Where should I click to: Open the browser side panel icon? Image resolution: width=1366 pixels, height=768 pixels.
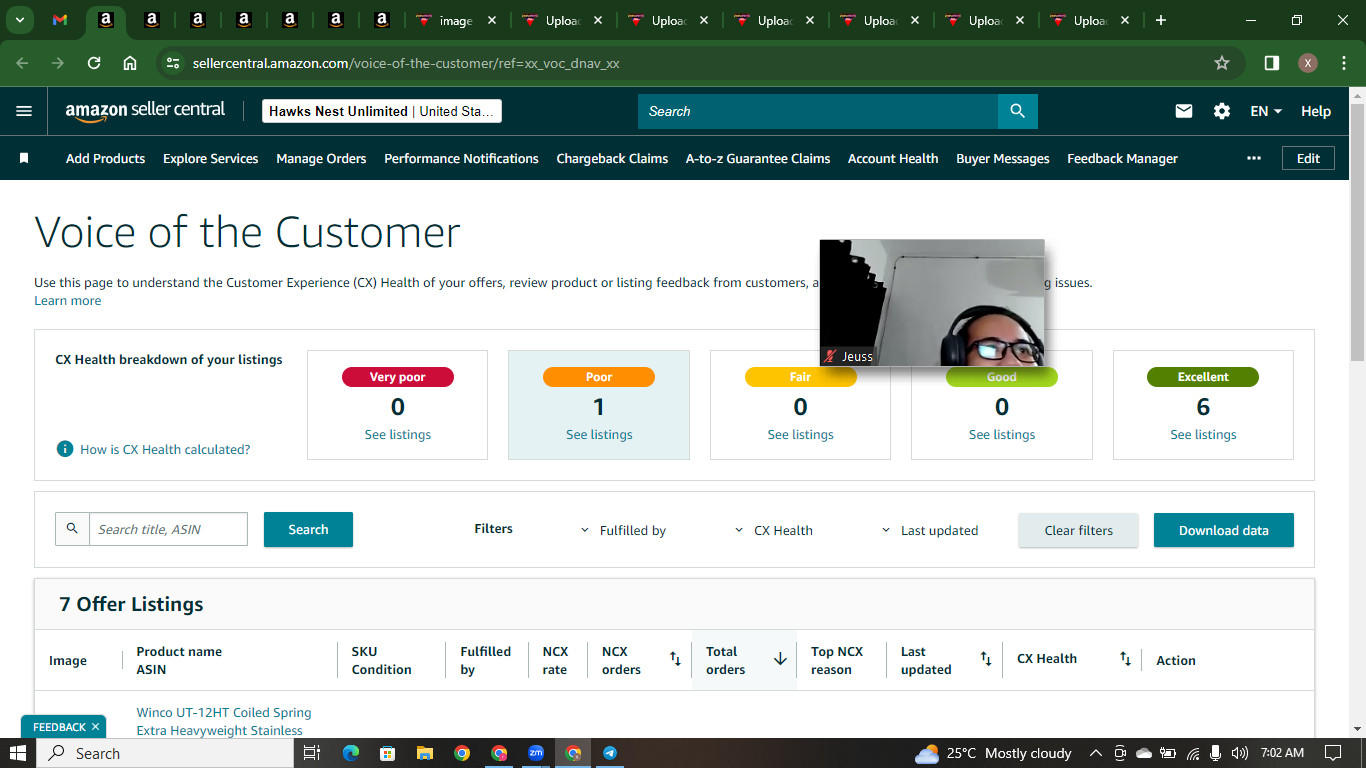point(1272,63)
